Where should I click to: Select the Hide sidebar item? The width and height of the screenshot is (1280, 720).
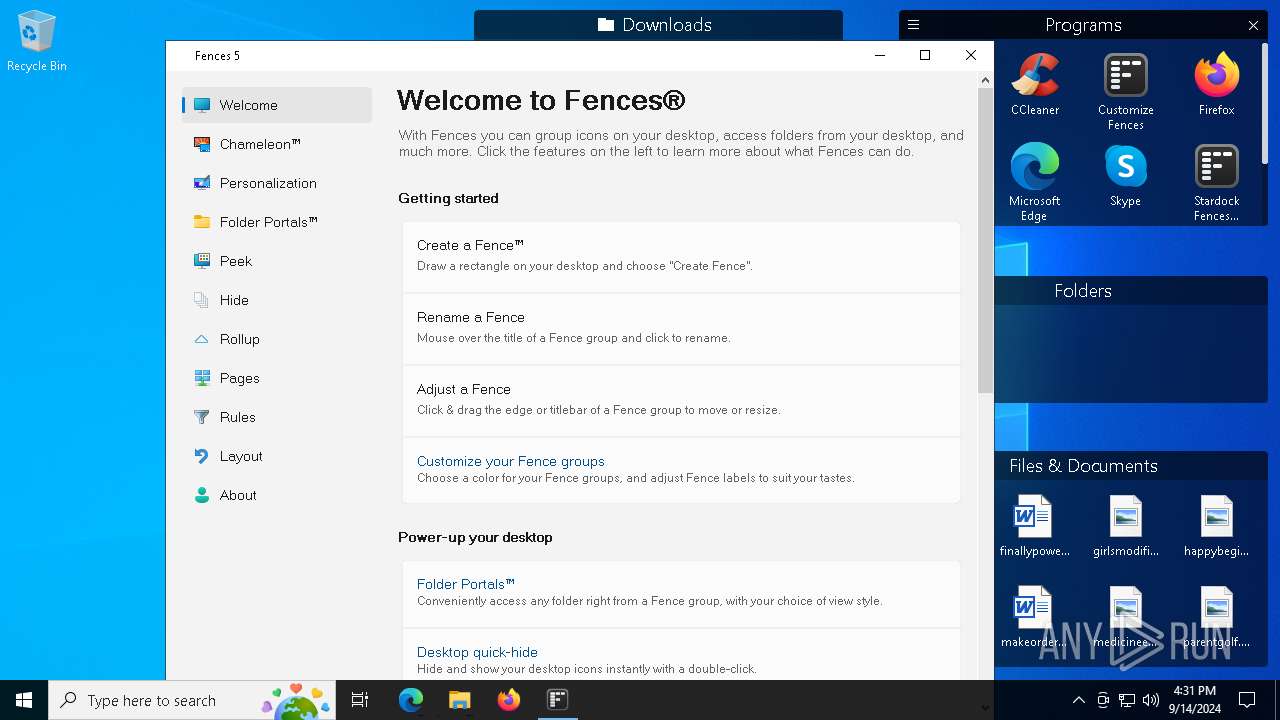point(277,300)
